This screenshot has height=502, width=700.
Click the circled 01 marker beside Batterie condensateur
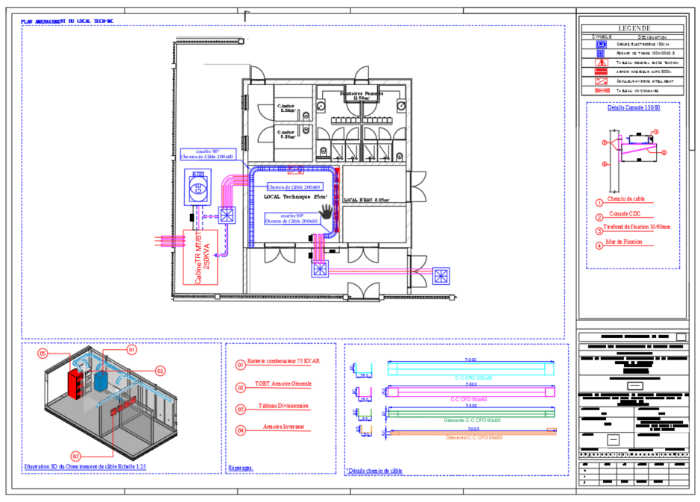pos(240,365)
